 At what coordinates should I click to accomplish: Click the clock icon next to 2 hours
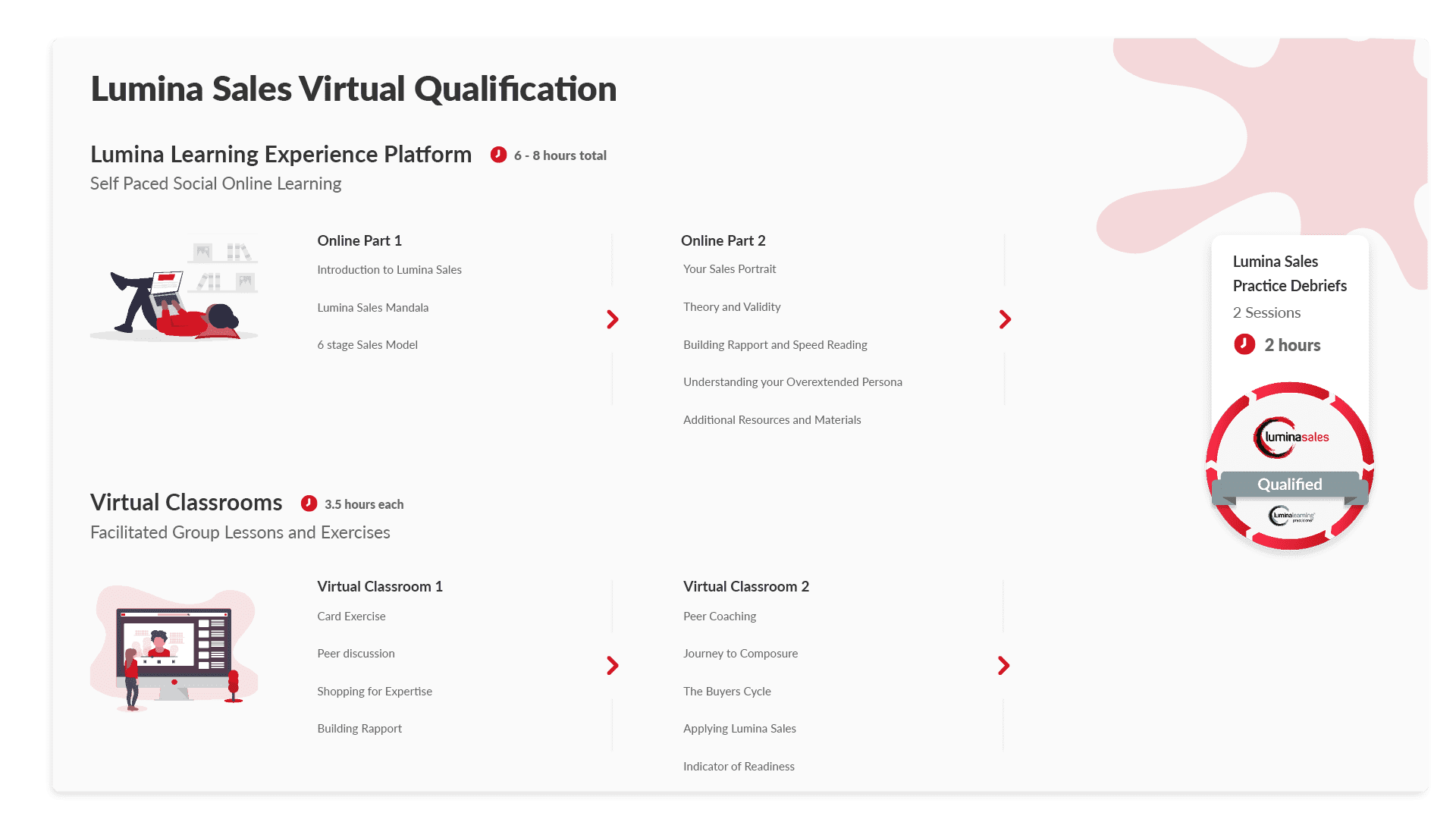pyautogui.click(x=1243, y=344)
